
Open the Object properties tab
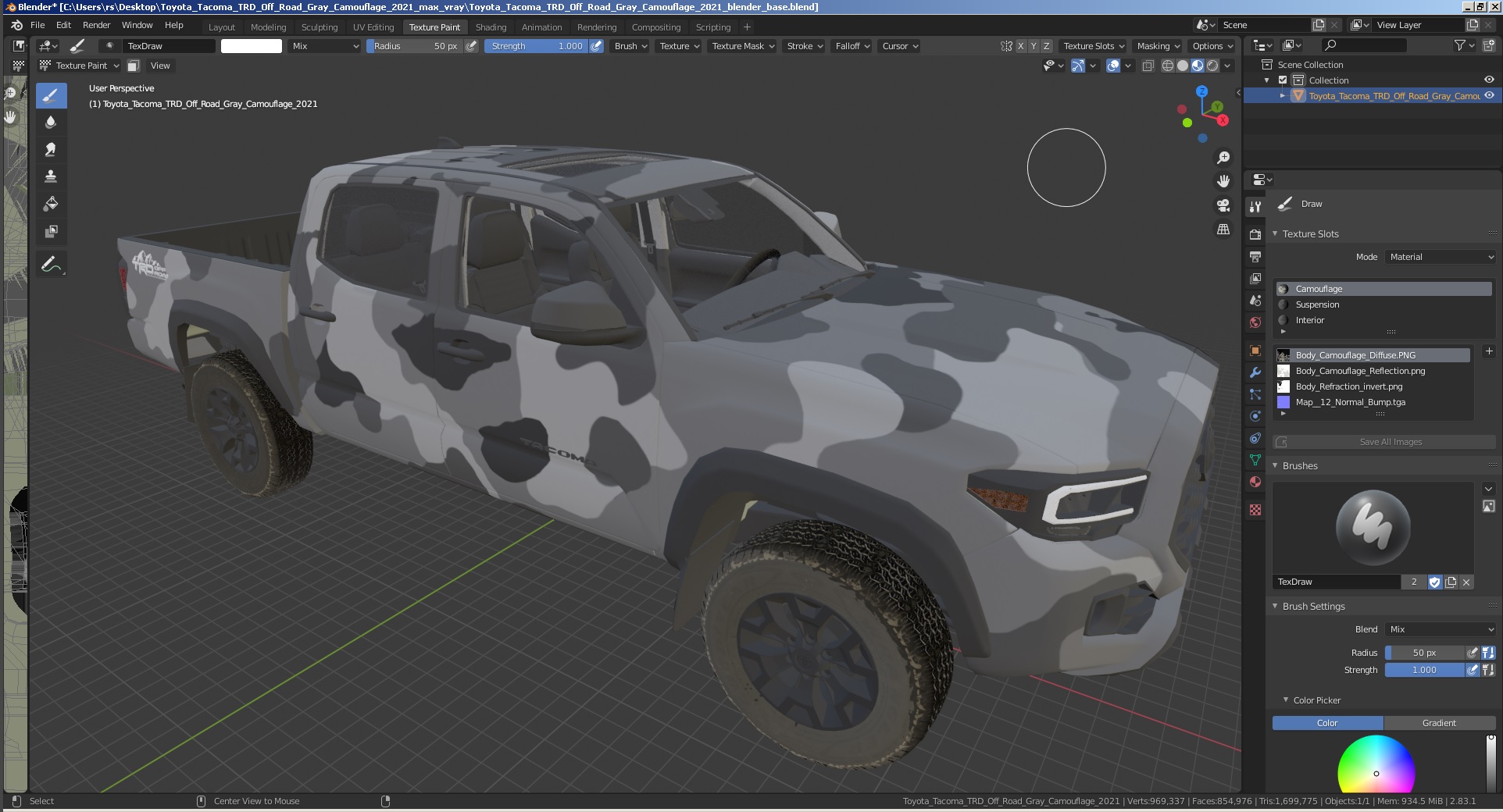pyautogui.click(x=1255, y=351)
